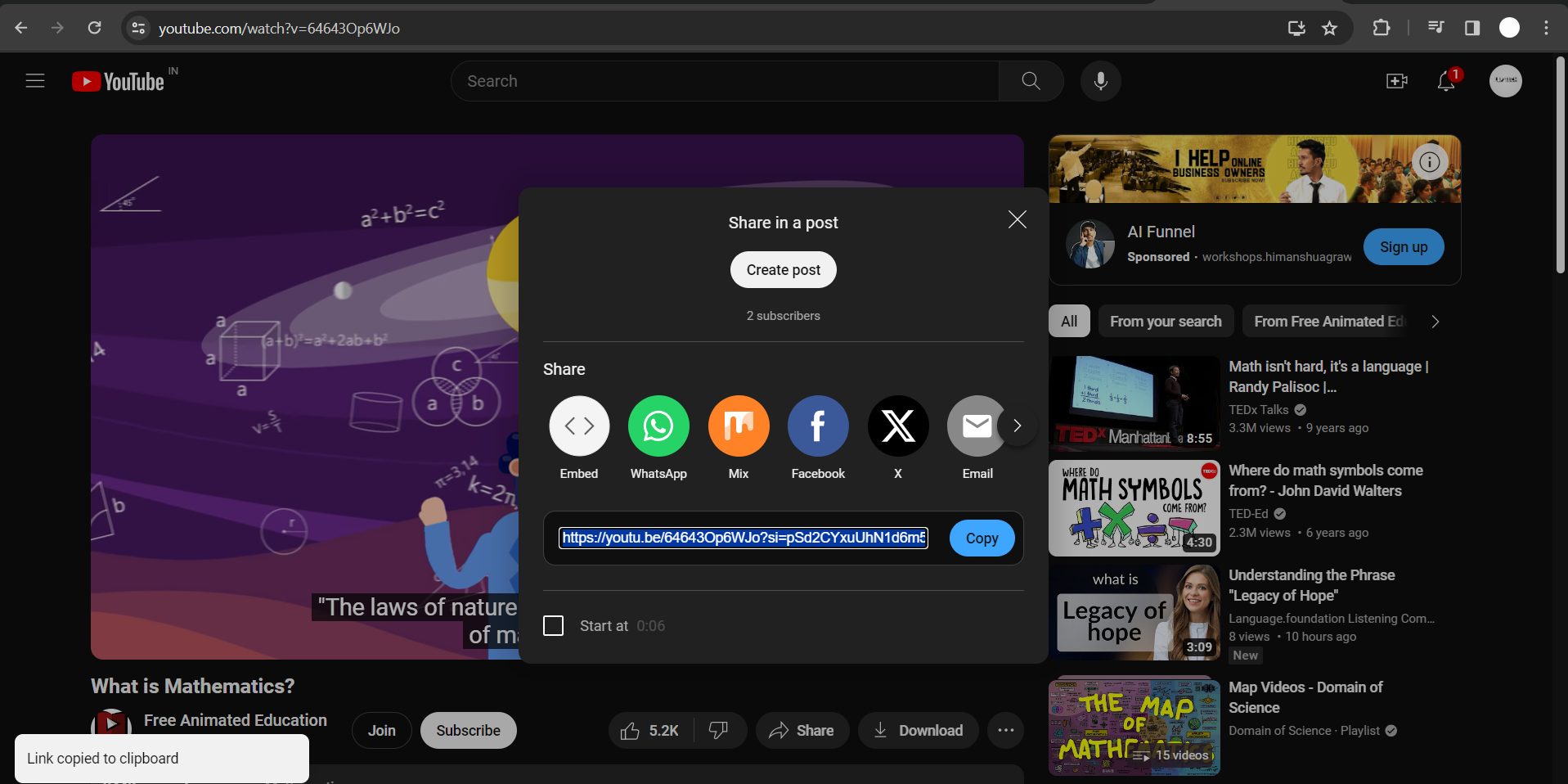
Task: Share the video via Mix
Action: (x=739, y=426)
